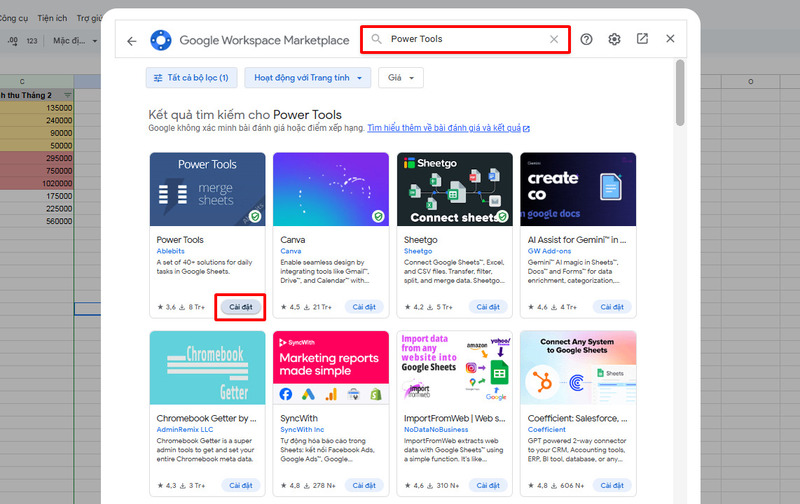
Task: Open the Marketplace help icon
Action: (587, 40)
